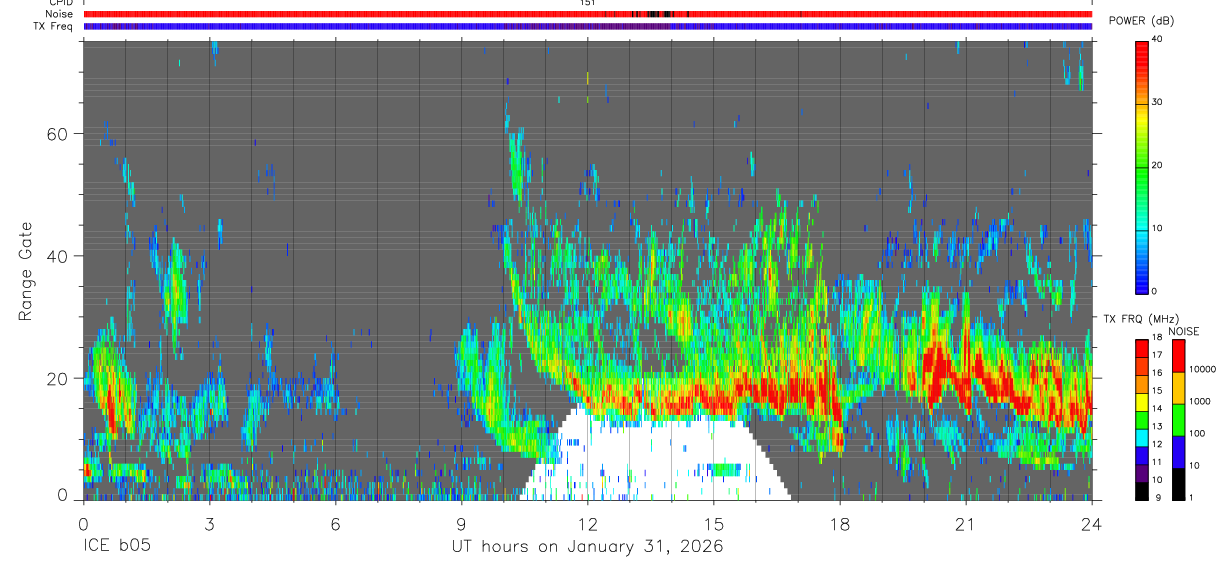
Task: Click the UT hours on January 31, 2026 title
Action: 587,547
